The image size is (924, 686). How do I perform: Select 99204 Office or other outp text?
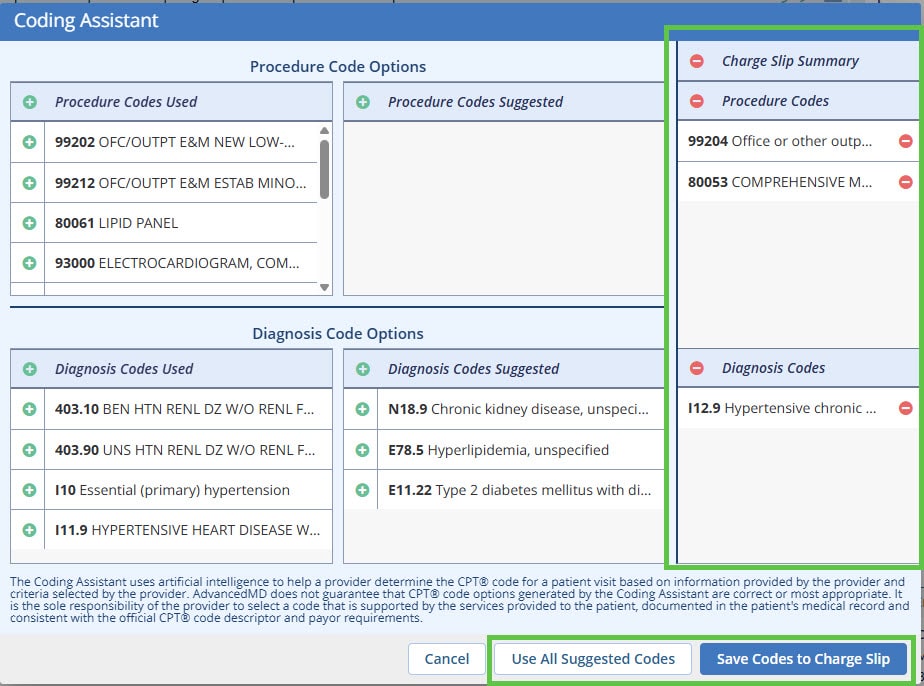(x=780, y=141)
